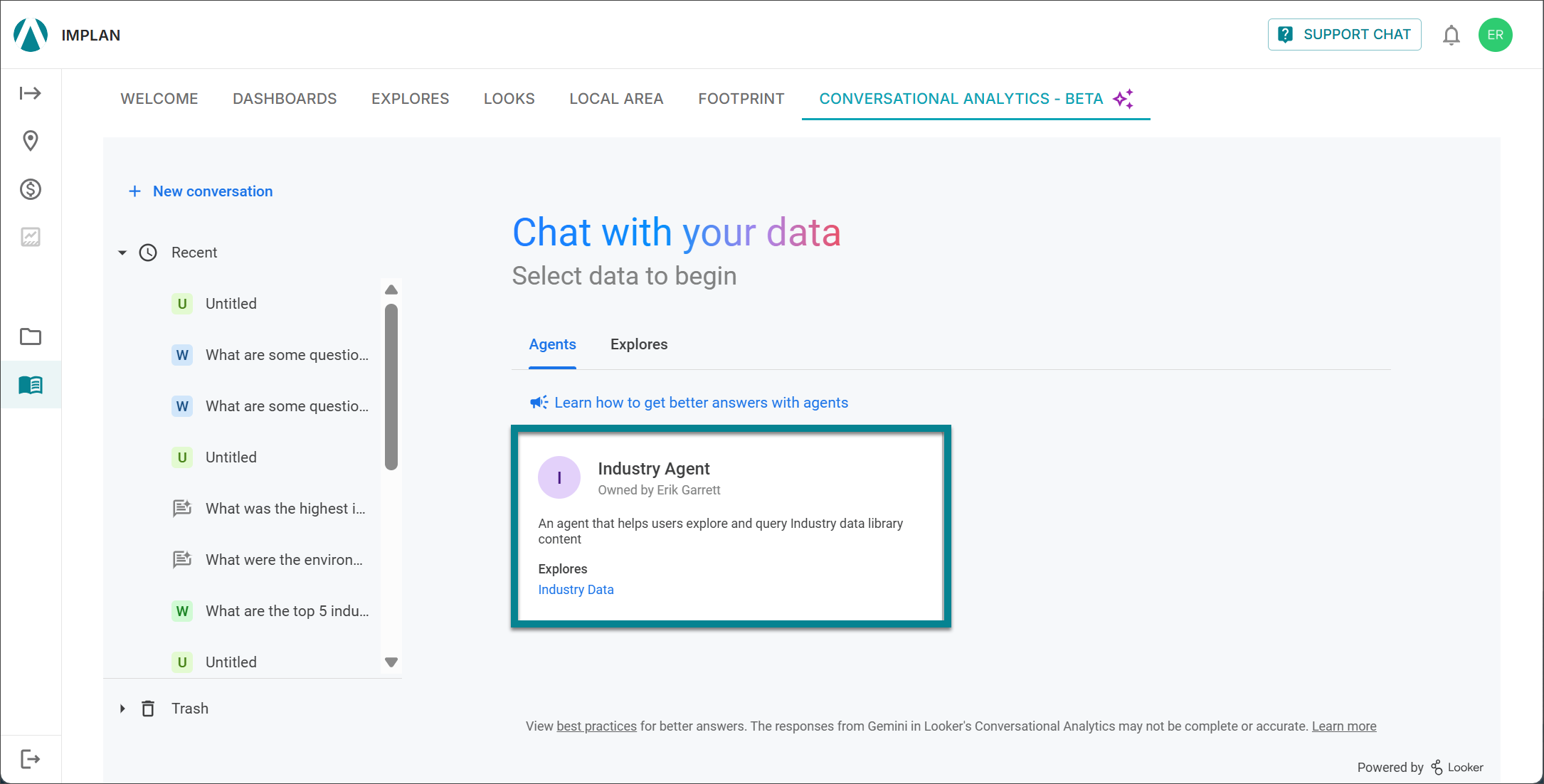
Task: Click the IMPLAN brand name
Action: 91,36
